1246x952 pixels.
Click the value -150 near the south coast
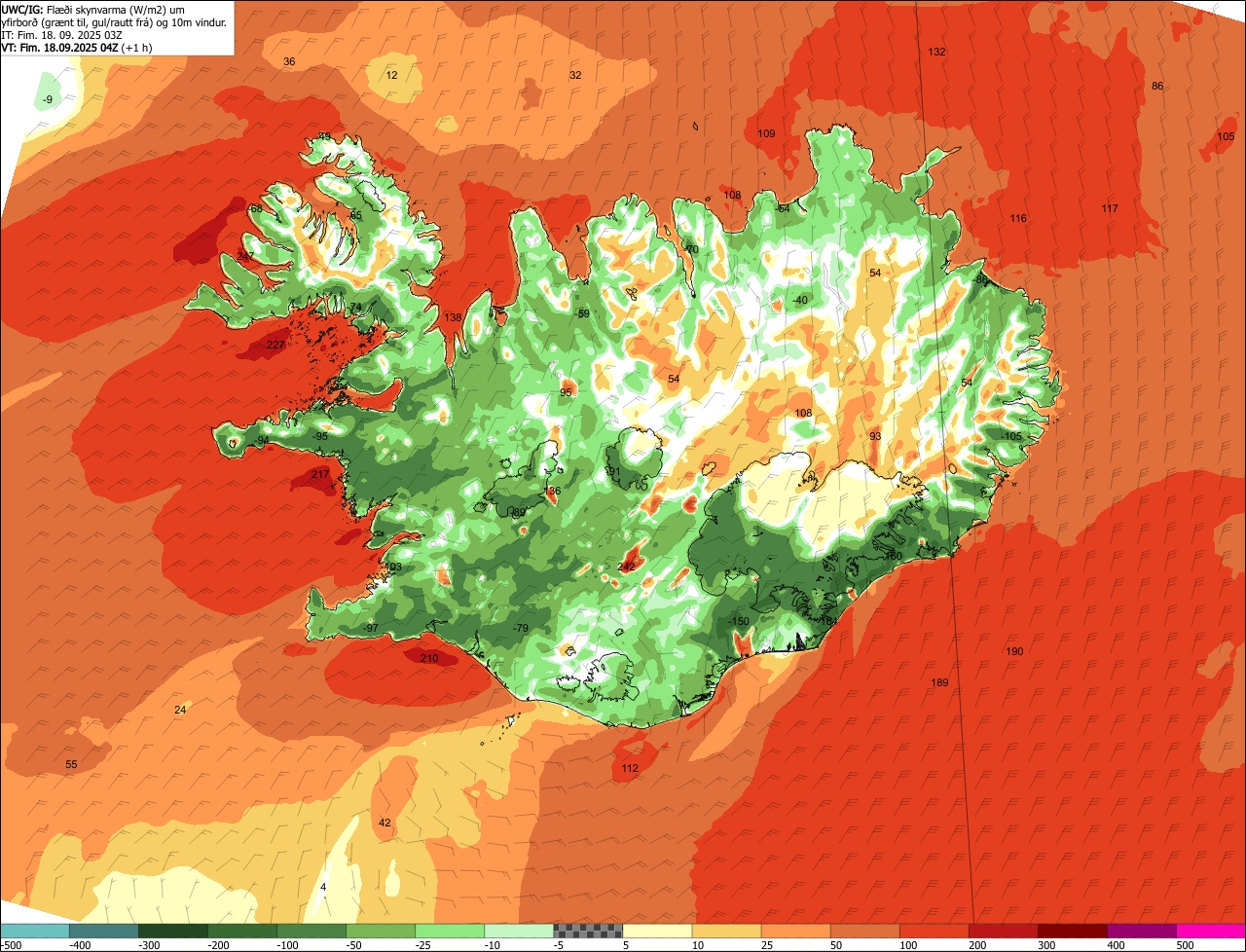(740, 622)
